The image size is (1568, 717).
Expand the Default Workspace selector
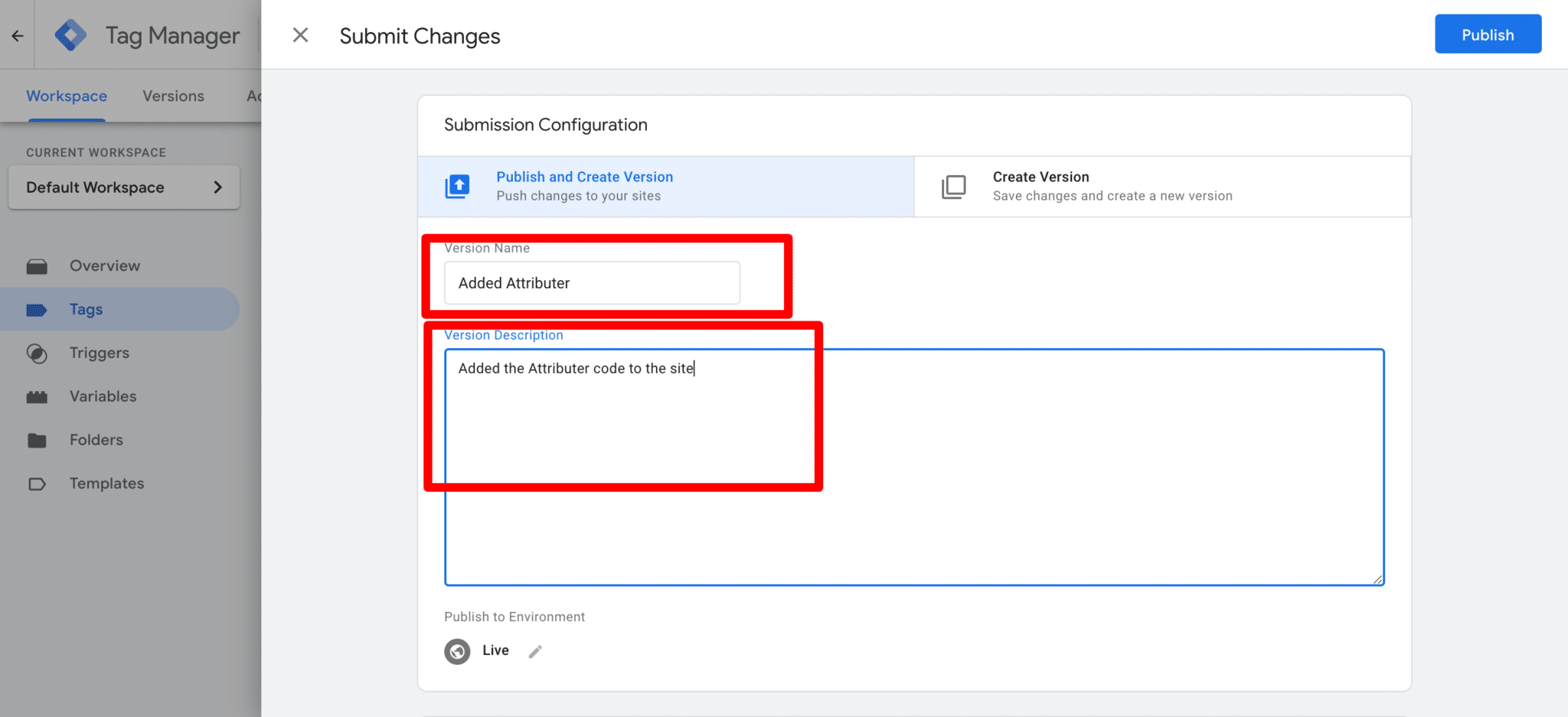pos(124,187)
